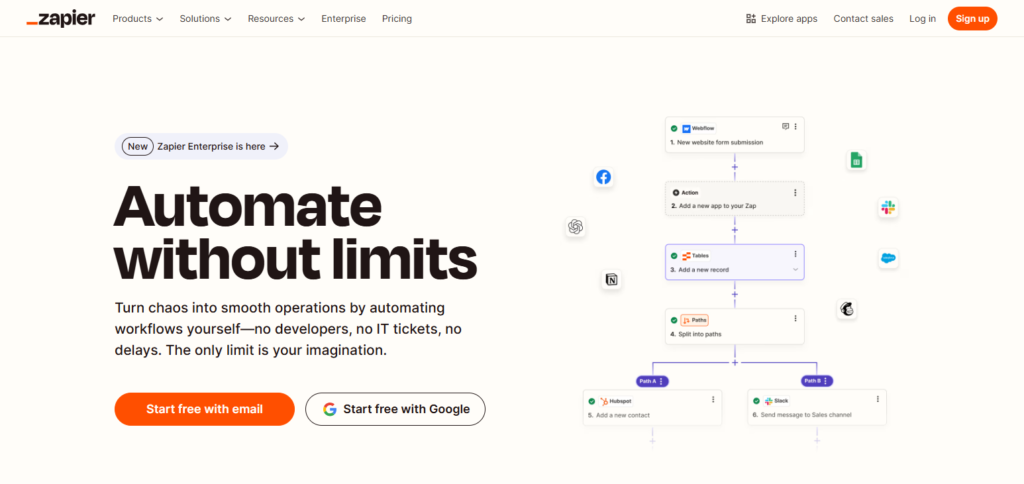1024x484 pixels.
Task: Click the OpenAI ChatGPT icon
Action: coord(575,227)
